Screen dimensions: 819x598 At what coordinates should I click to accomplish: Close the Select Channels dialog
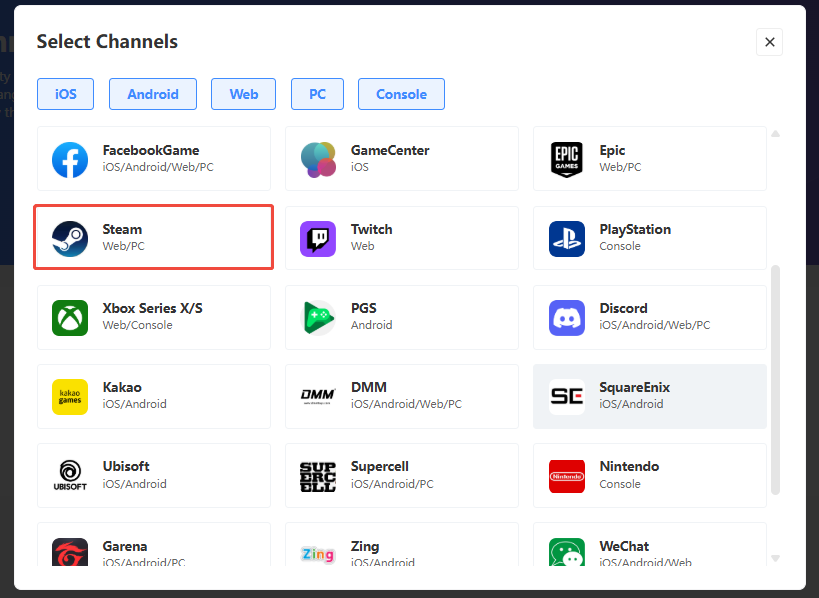[x=769, y=42]
